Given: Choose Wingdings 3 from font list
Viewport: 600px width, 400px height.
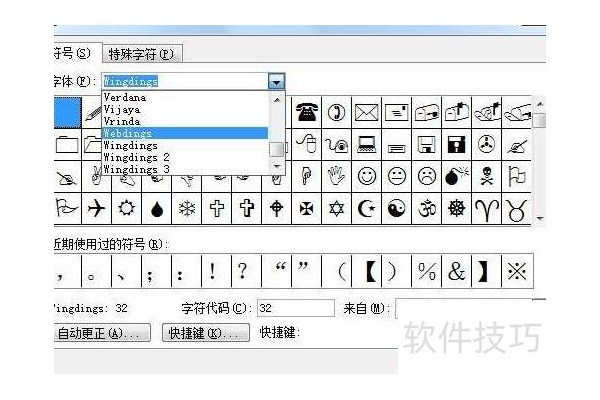Looking at the screenshot, I should 186,169.
